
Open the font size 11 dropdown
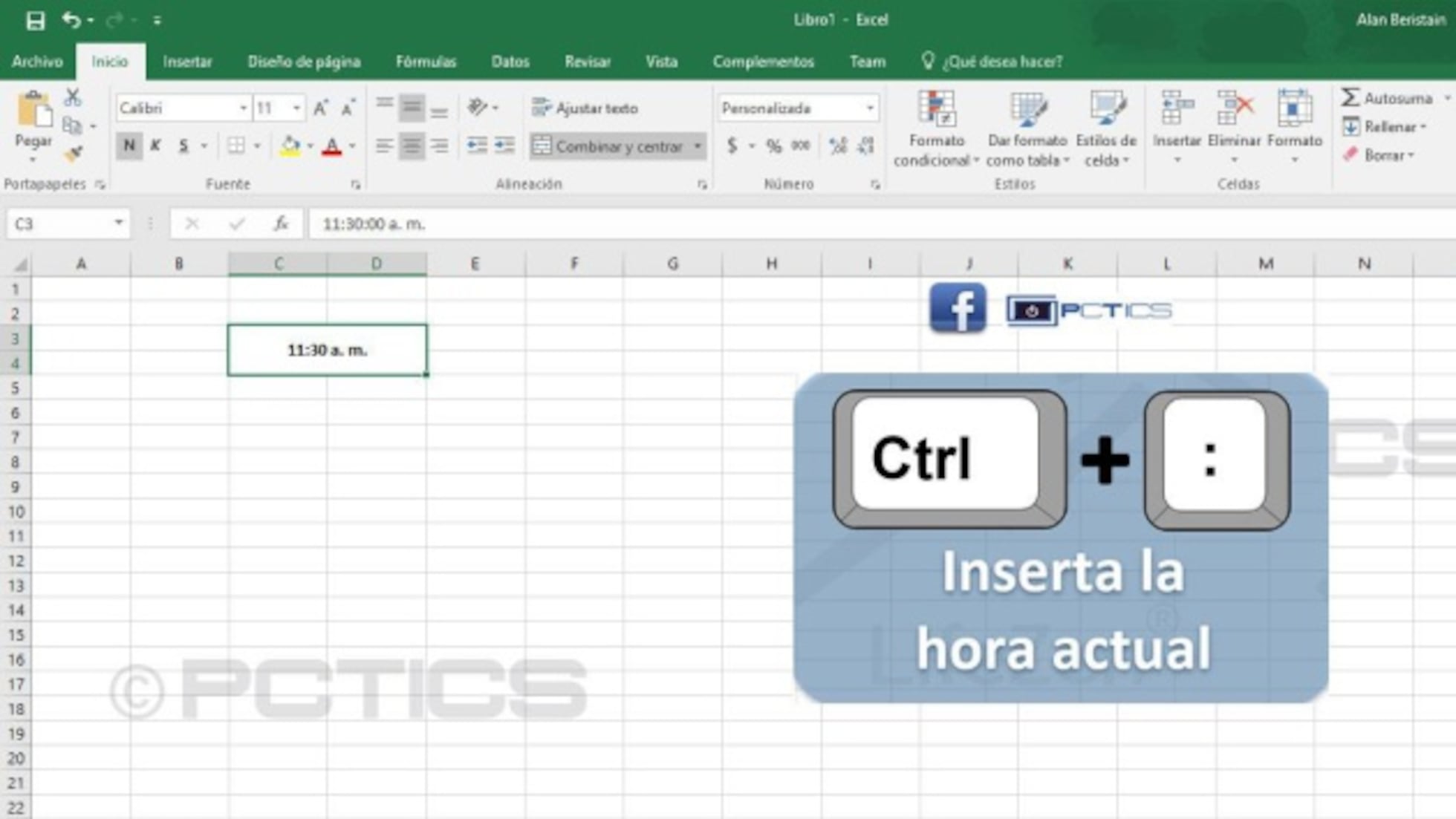(x=296, y=108)
